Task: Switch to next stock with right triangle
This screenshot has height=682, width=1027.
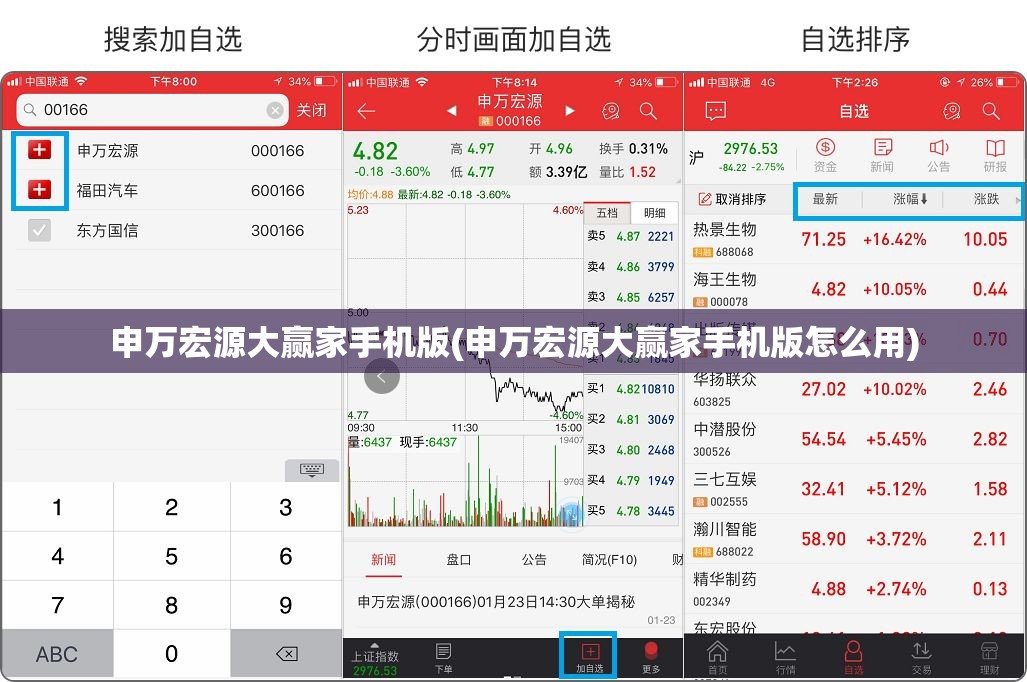Action: point(570,111)
